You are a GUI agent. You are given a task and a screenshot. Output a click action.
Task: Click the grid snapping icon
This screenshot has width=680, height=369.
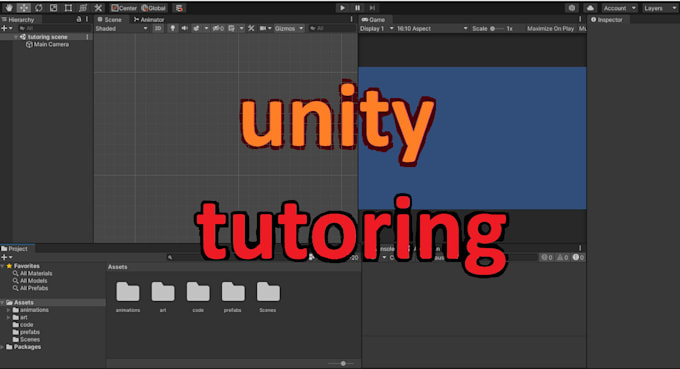pos(179,8)
